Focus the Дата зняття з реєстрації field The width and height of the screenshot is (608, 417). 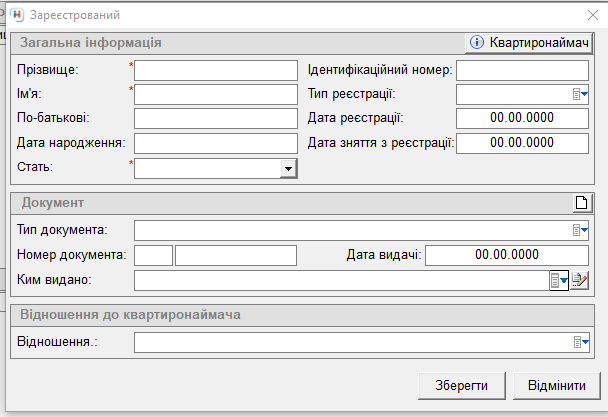click(522, 143)
